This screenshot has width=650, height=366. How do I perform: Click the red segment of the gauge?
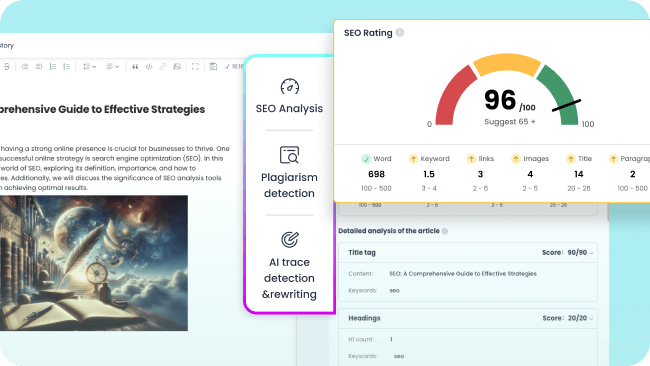(454, 96)
